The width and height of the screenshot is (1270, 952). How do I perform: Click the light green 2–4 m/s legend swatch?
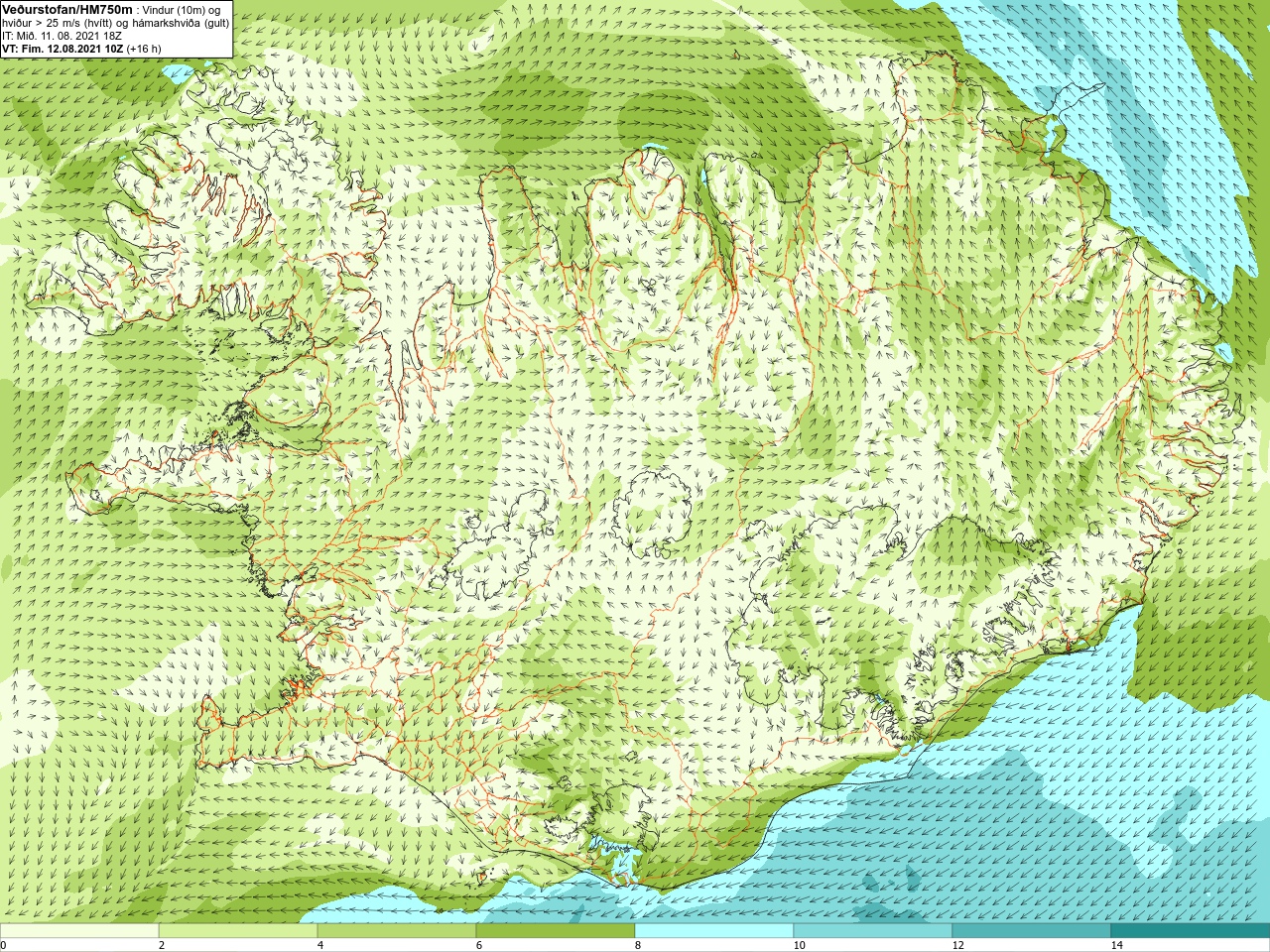(238, 931)
